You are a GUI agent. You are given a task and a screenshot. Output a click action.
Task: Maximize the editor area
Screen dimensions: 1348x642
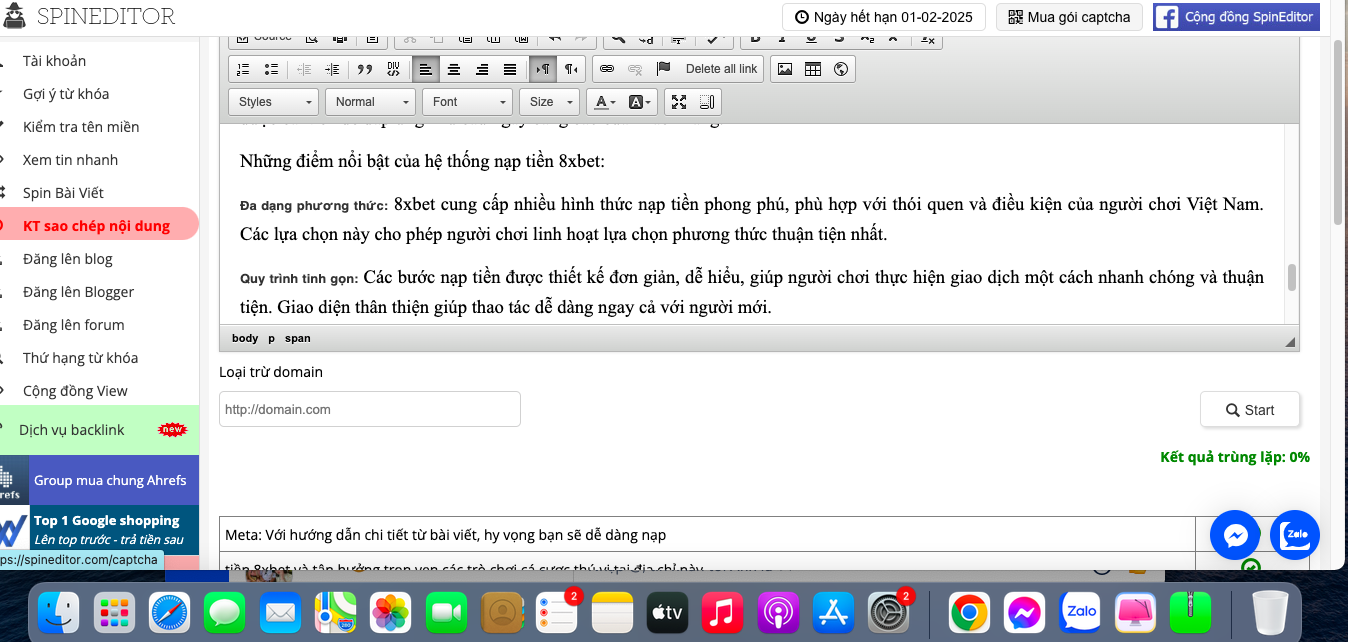[679, 102]
